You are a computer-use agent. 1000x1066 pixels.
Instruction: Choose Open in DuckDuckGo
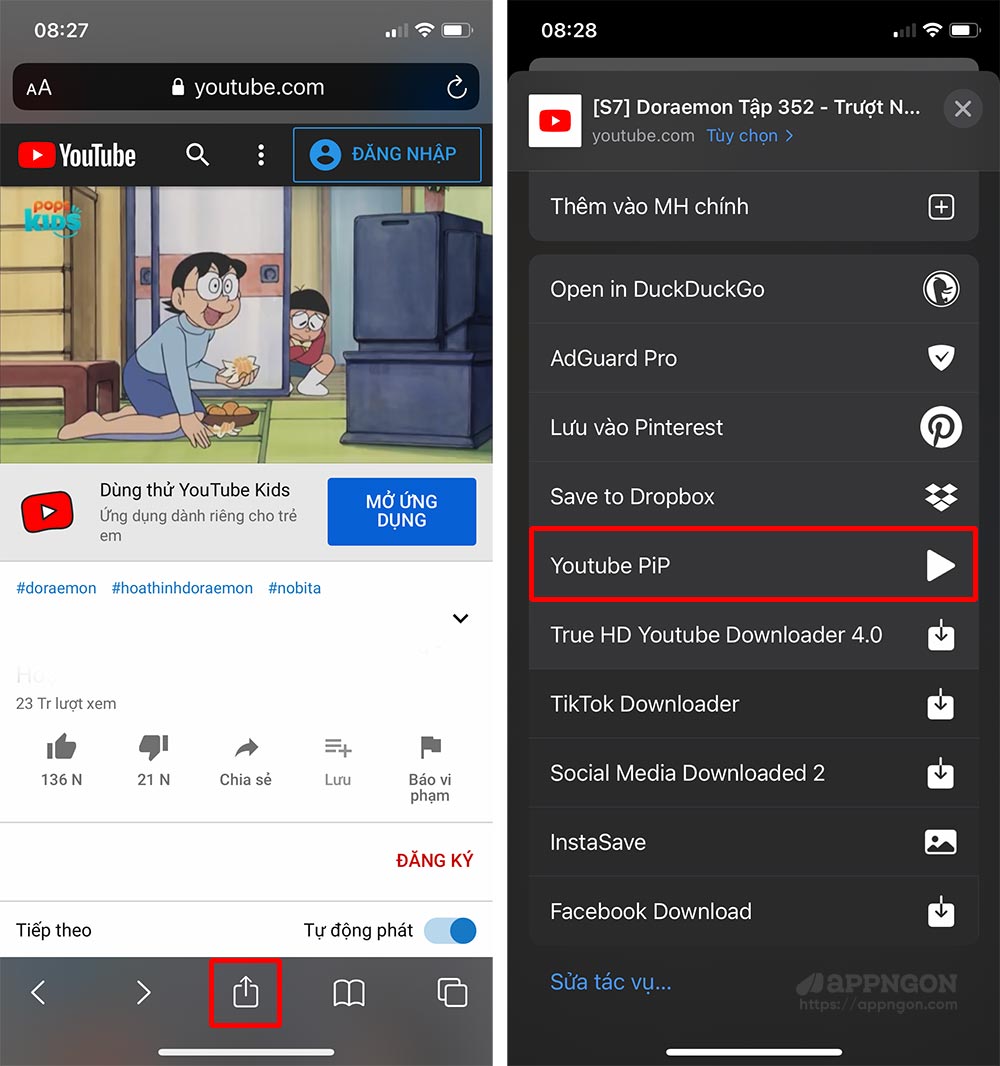click(x=753, y=289)
